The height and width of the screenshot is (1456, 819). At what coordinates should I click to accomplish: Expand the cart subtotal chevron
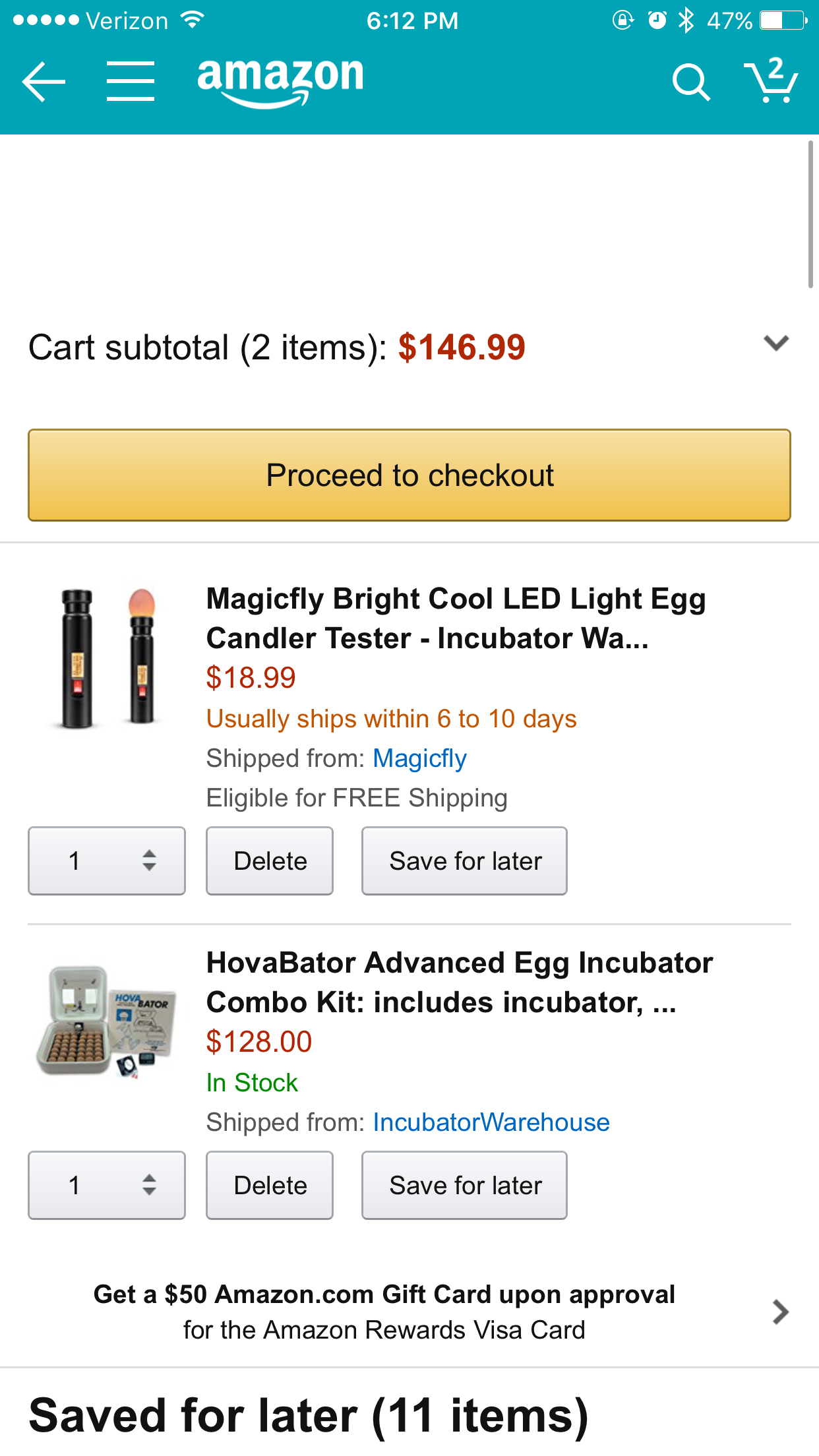[776, 344]
